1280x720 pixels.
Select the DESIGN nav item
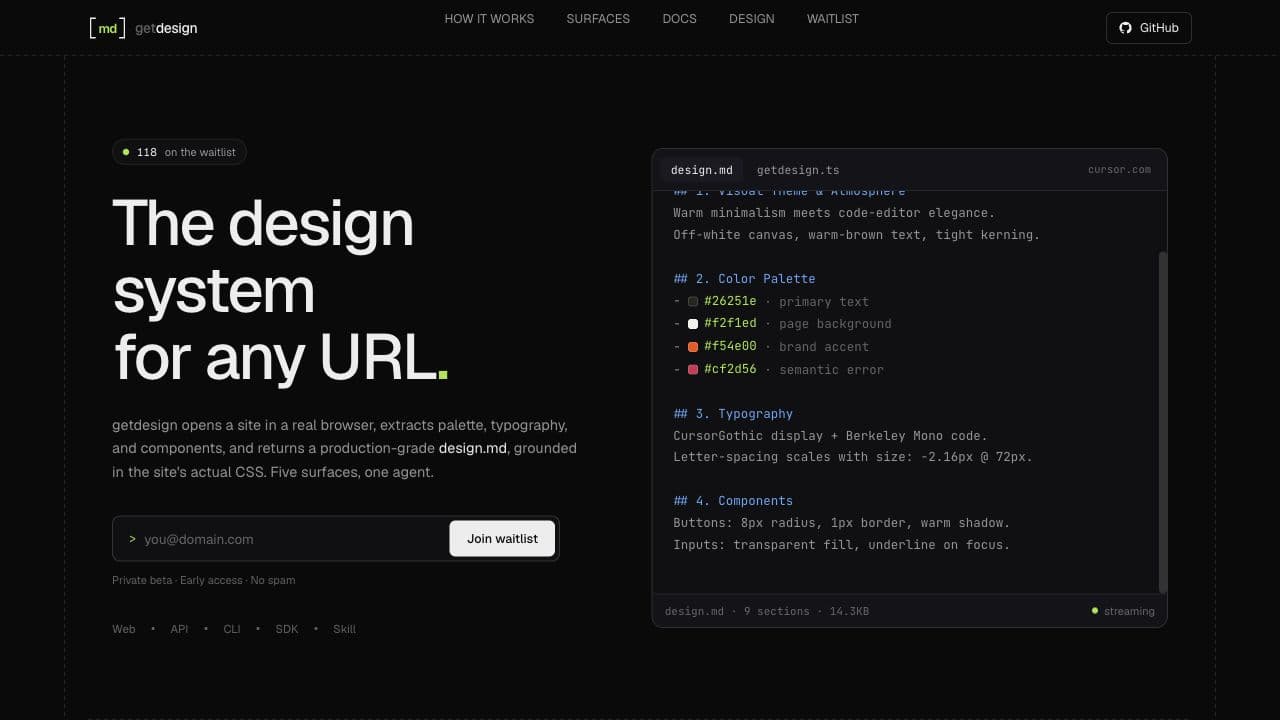click(x=752, y=19)
